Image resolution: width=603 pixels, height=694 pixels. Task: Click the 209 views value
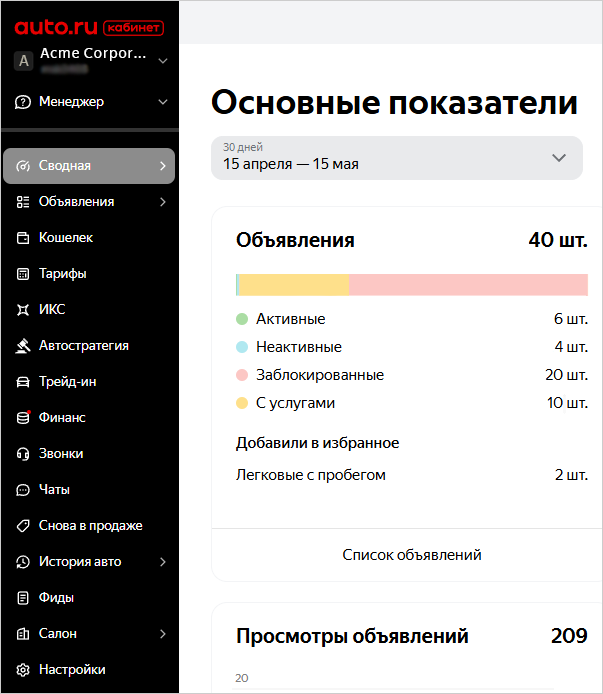[569, 636]
